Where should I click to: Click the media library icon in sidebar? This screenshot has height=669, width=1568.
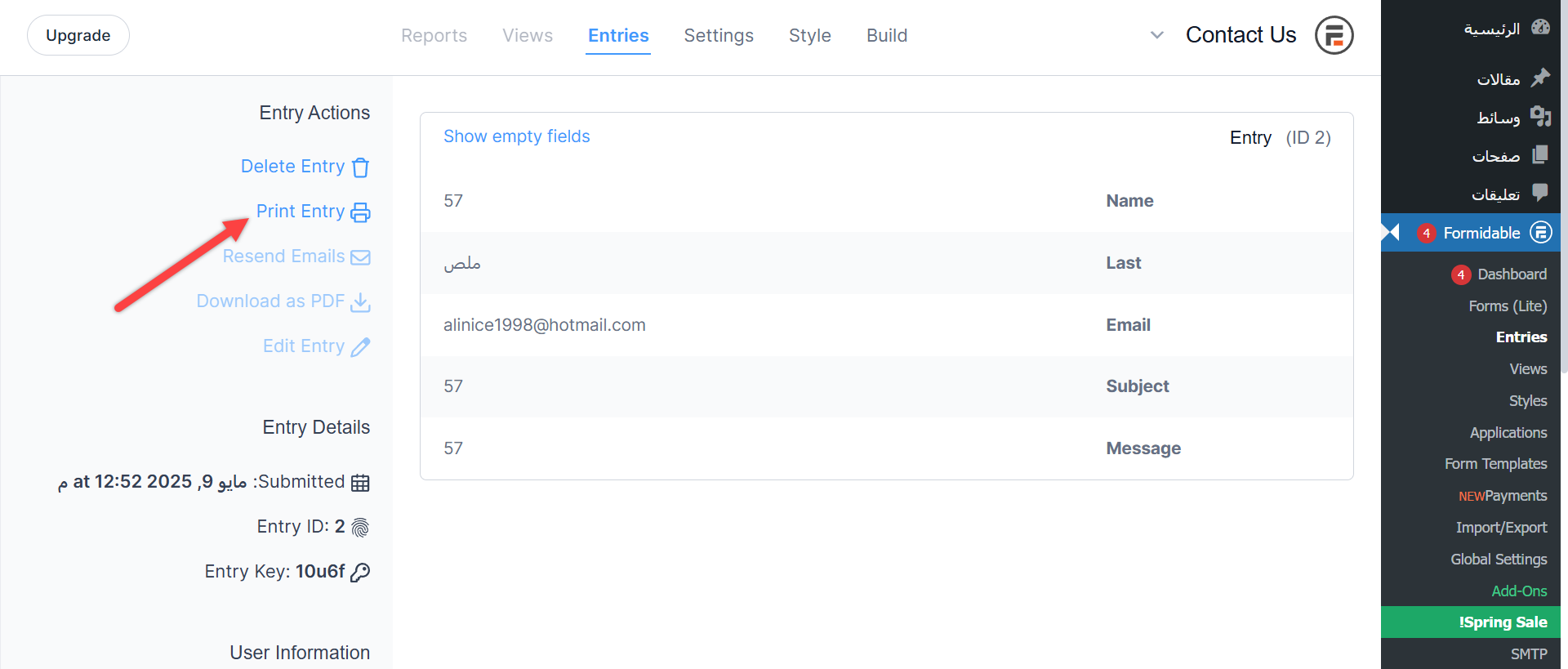click(1540, 117)
